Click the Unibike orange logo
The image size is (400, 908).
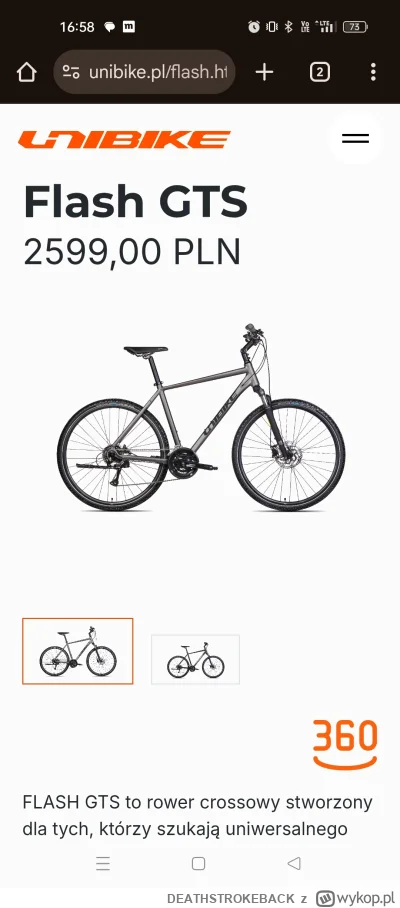[x=124, y=140]
